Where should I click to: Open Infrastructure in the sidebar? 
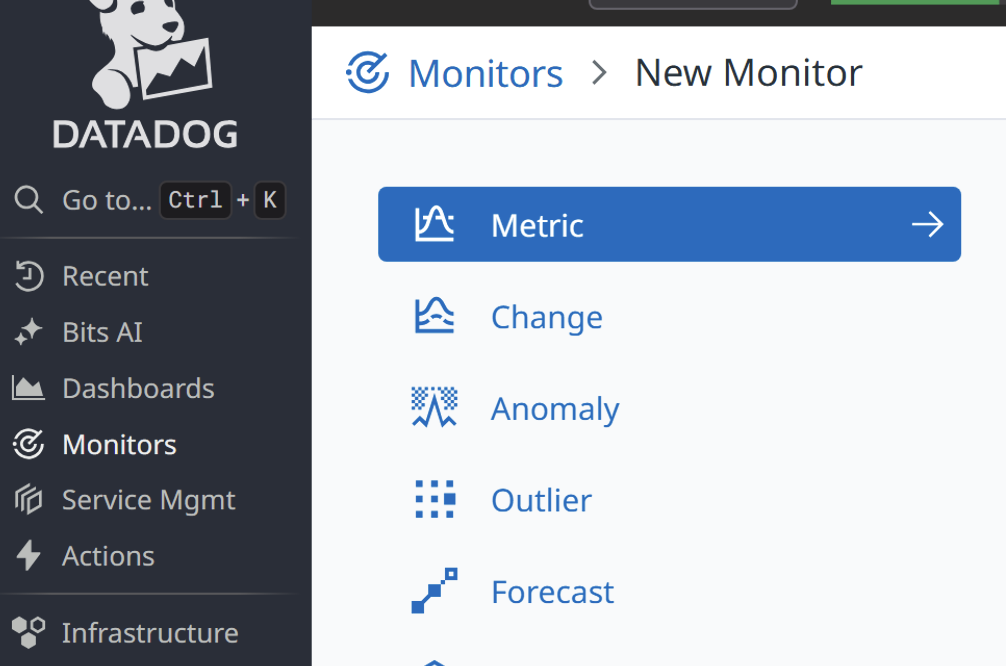point(150,633)
